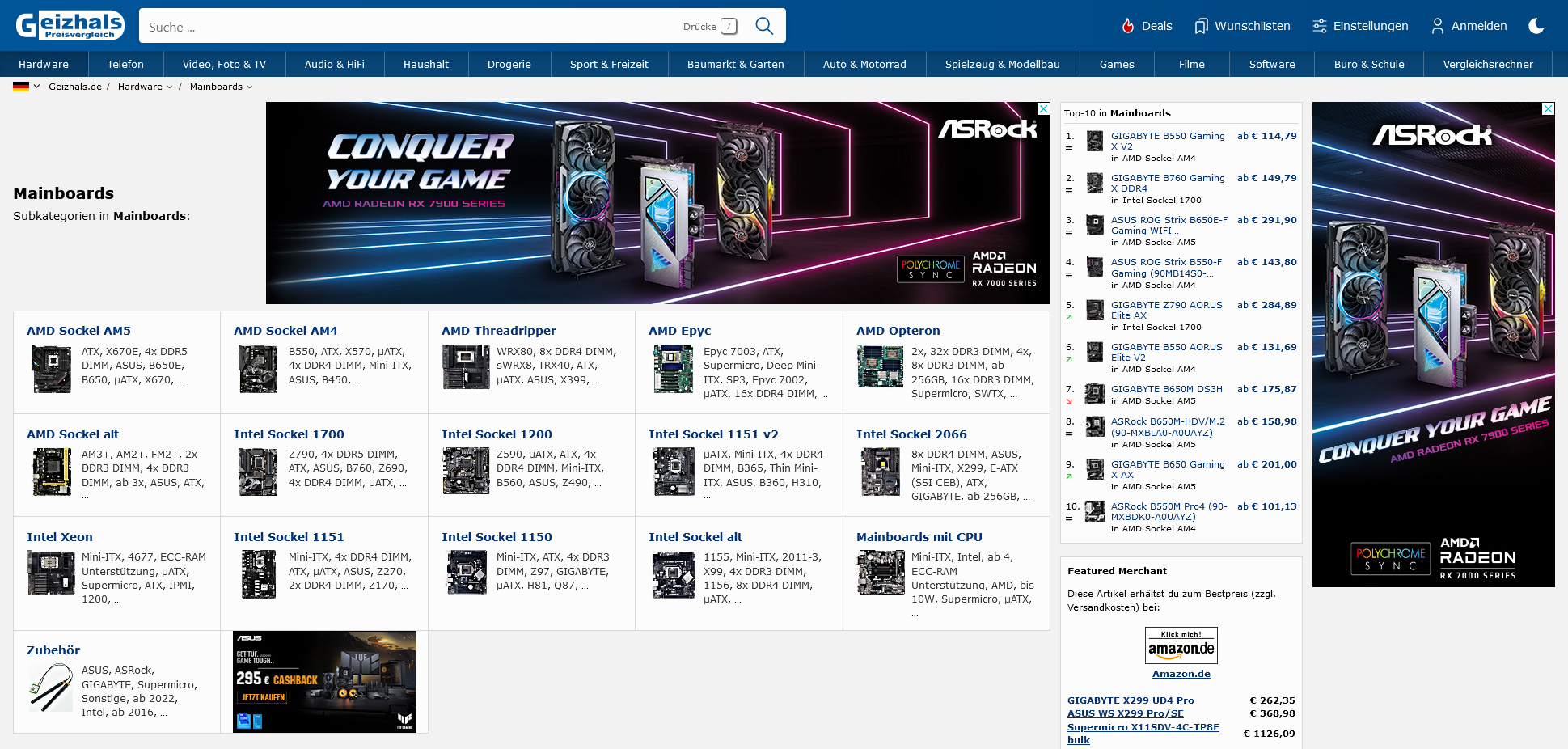Click the Anmelden user icon
Screen dimensions: 1568x749
tap(1437, 26)
